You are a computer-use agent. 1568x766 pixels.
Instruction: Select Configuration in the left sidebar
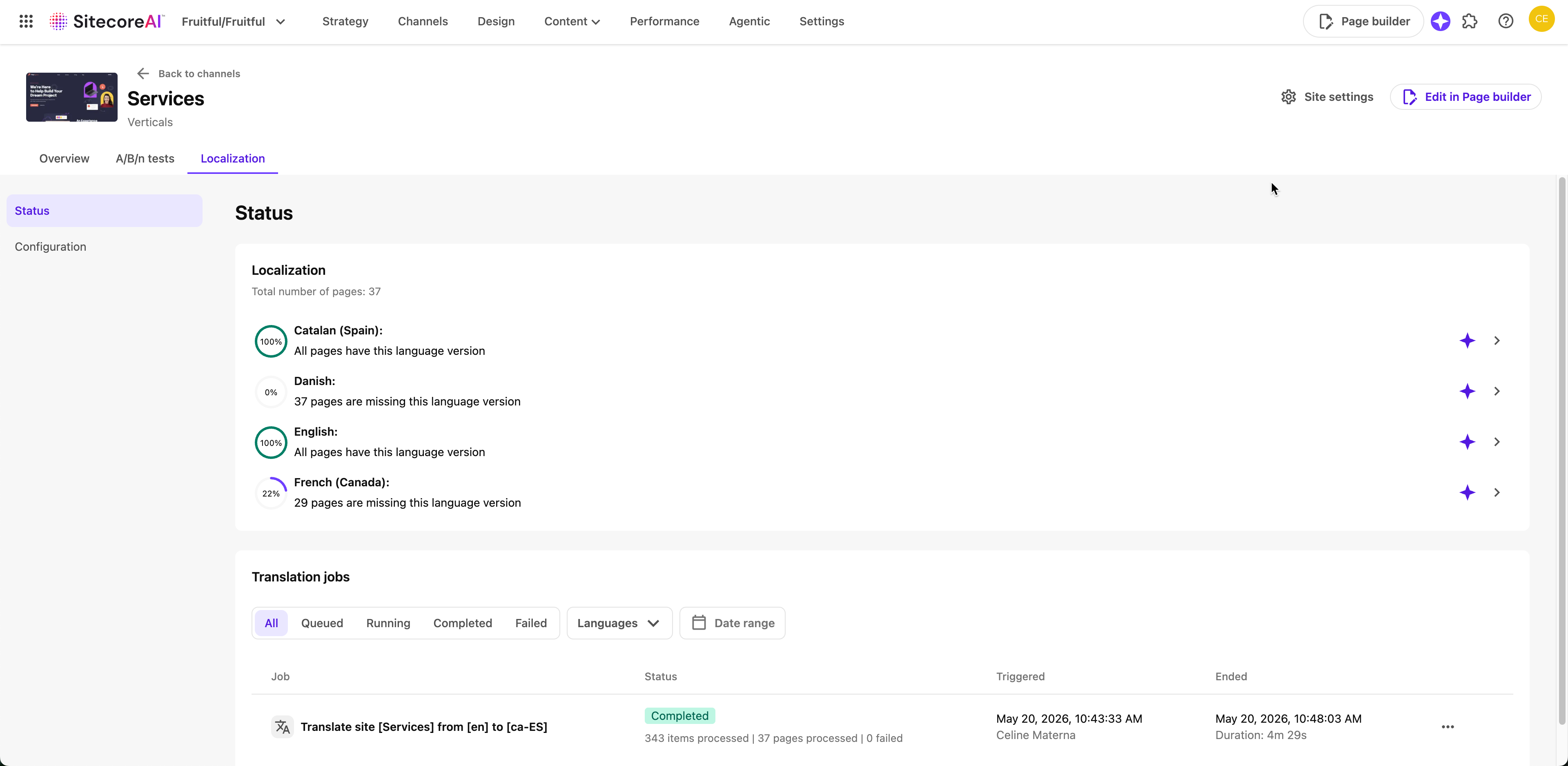point(104,247)
